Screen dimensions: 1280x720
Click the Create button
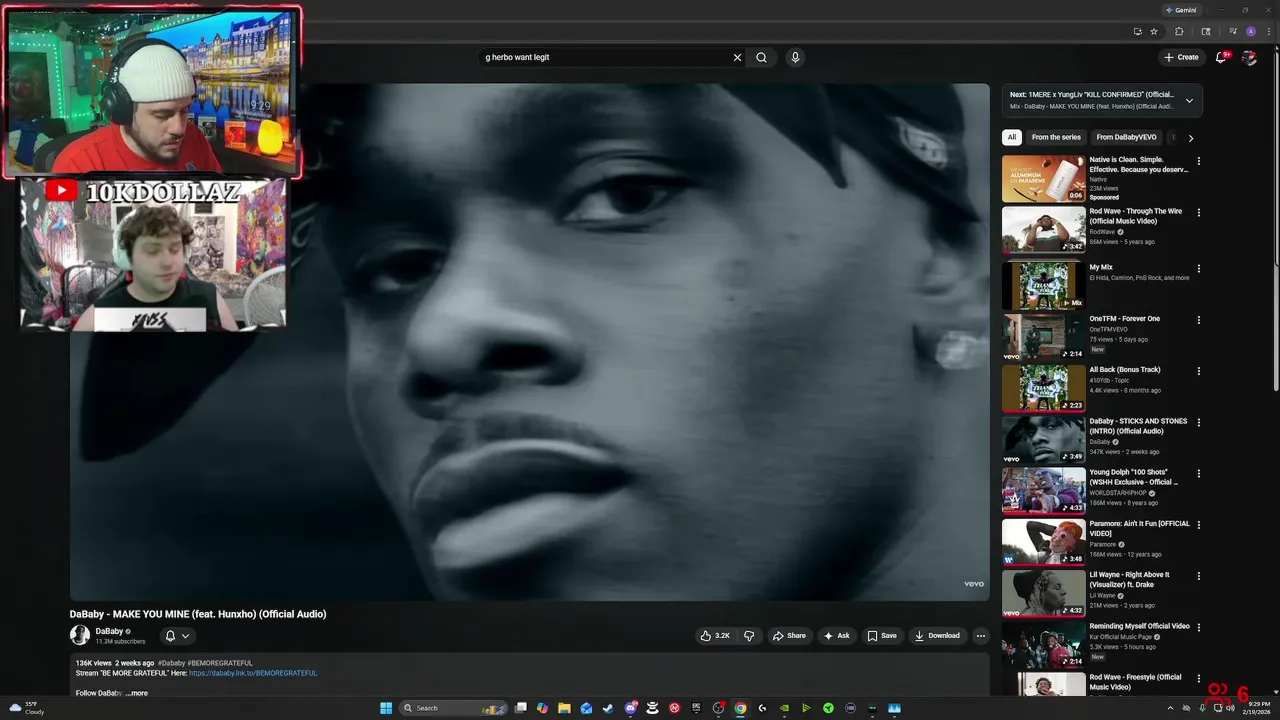[x=1181, y=57]
